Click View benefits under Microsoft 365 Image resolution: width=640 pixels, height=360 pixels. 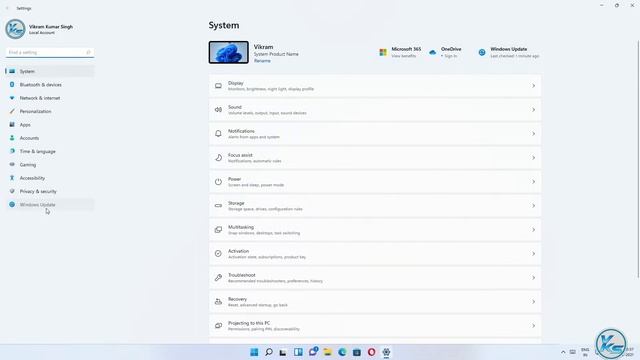pos(404,56)
